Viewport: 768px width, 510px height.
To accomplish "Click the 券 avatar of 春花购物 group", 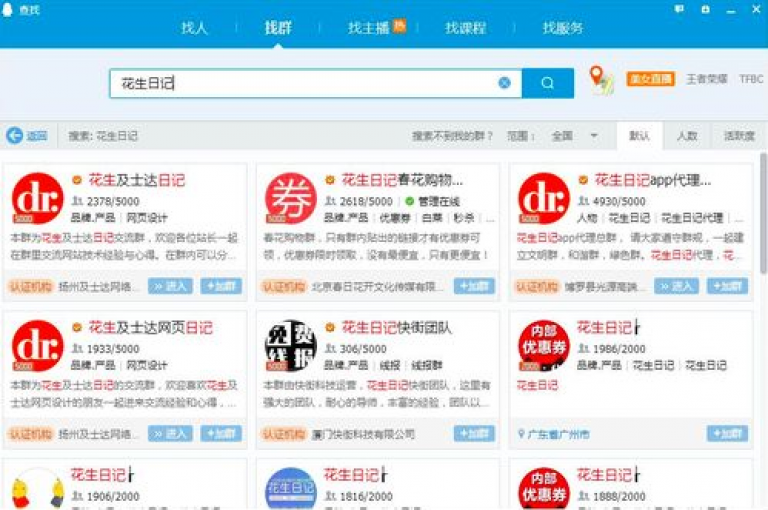I will coord(290,198).
